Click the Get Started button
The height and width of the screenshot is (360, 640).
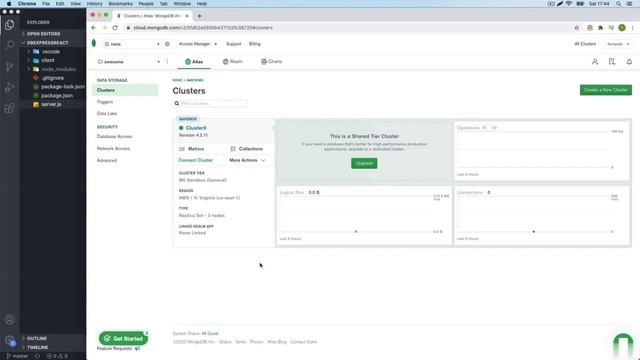pyautogui.click(x=123, y=338)
